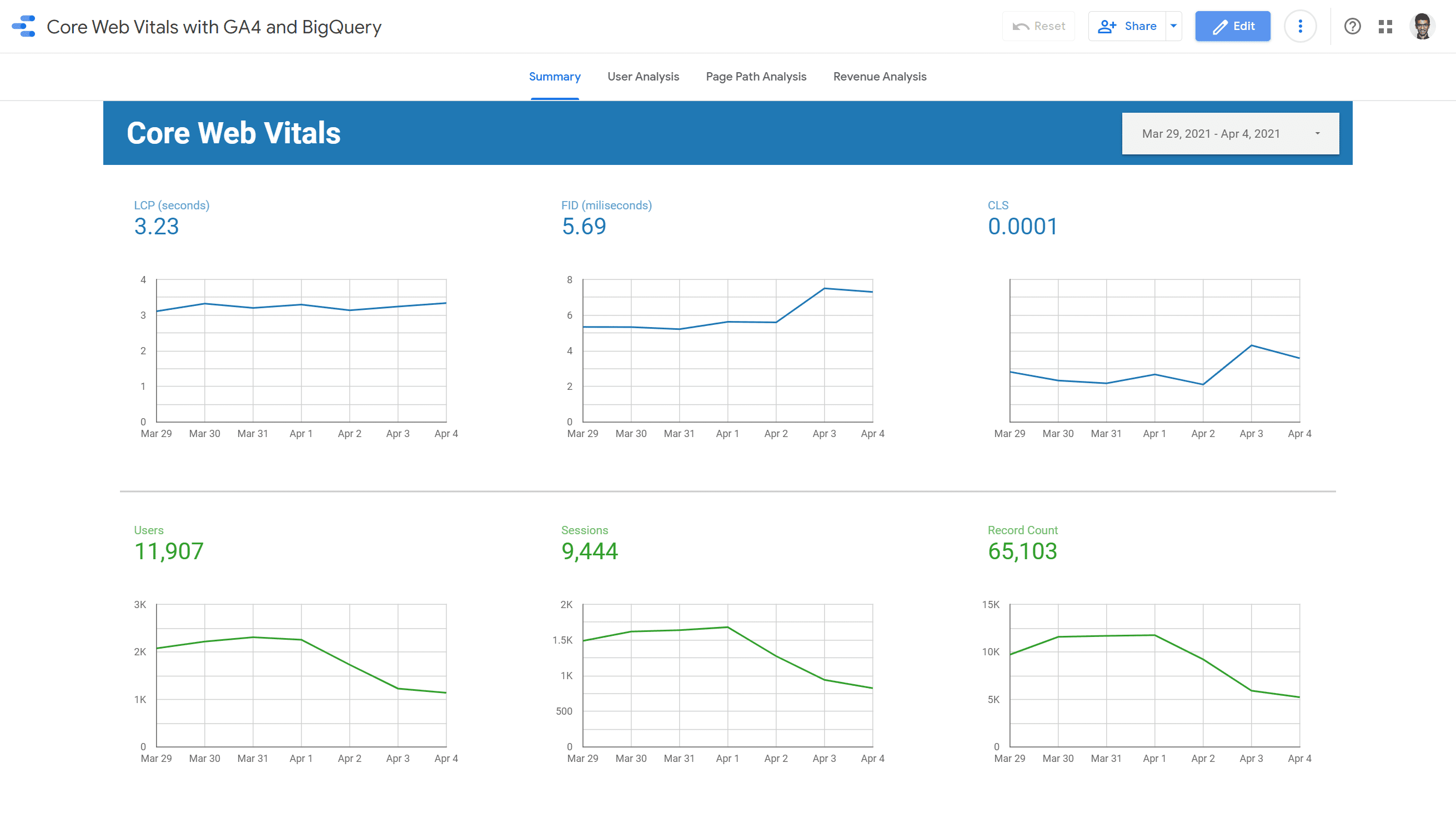
Task: Open the Google apps grid
Action: click(x=1385, y=26)
